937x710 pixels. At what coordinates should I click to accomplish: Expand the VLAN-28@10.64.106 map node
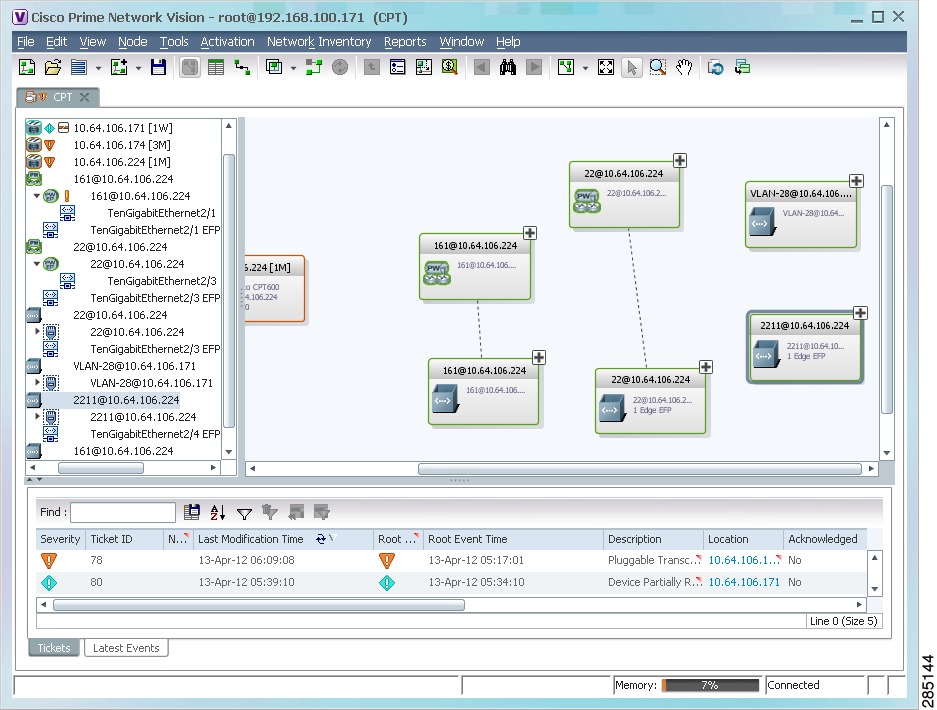[856, 181]
